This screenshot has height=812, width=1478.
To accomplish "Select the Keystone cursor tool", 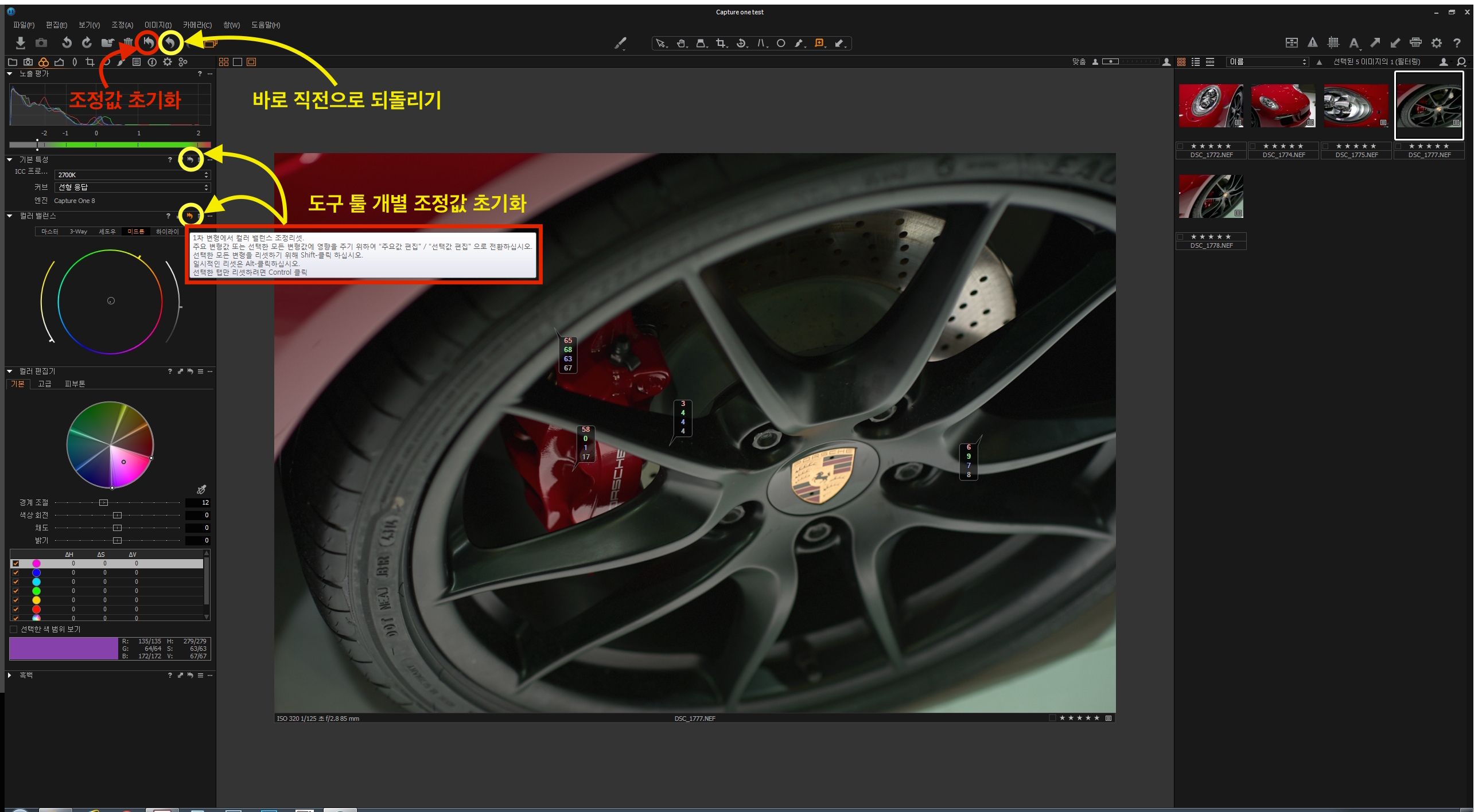I will (x=761, y=43).
